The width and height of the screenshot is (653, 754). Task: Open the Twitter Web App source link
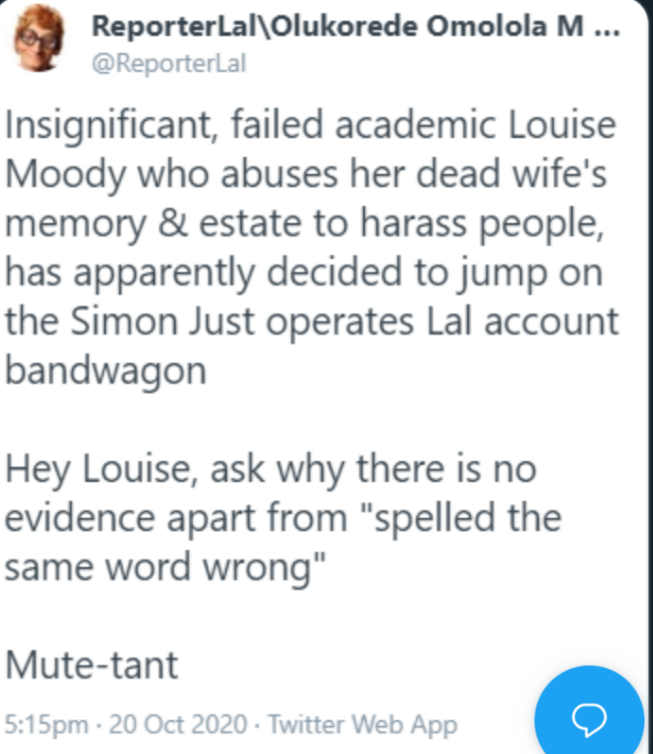(363, 725)
